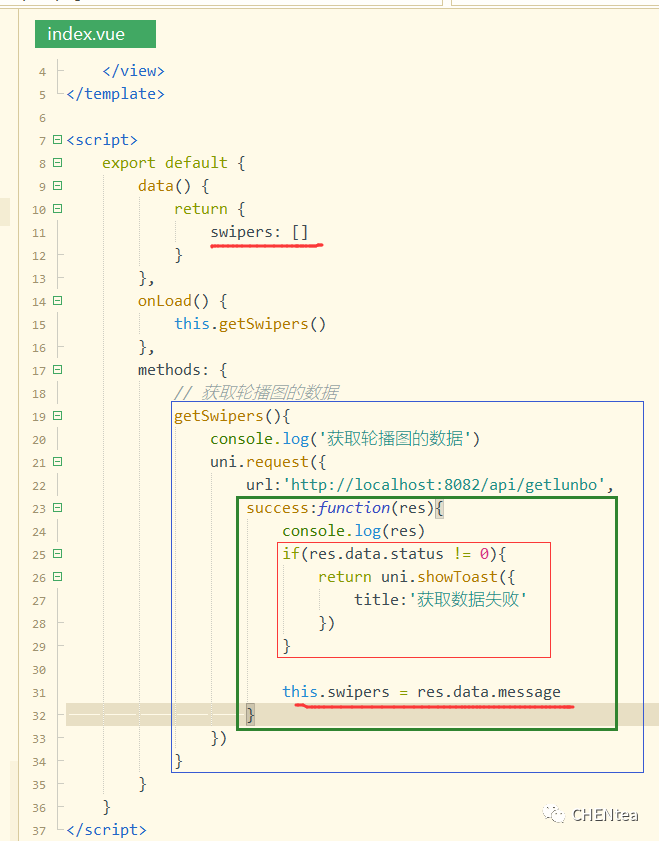Fold the data() function on line 9
The image size is (659, 841).
click(57, 186)
